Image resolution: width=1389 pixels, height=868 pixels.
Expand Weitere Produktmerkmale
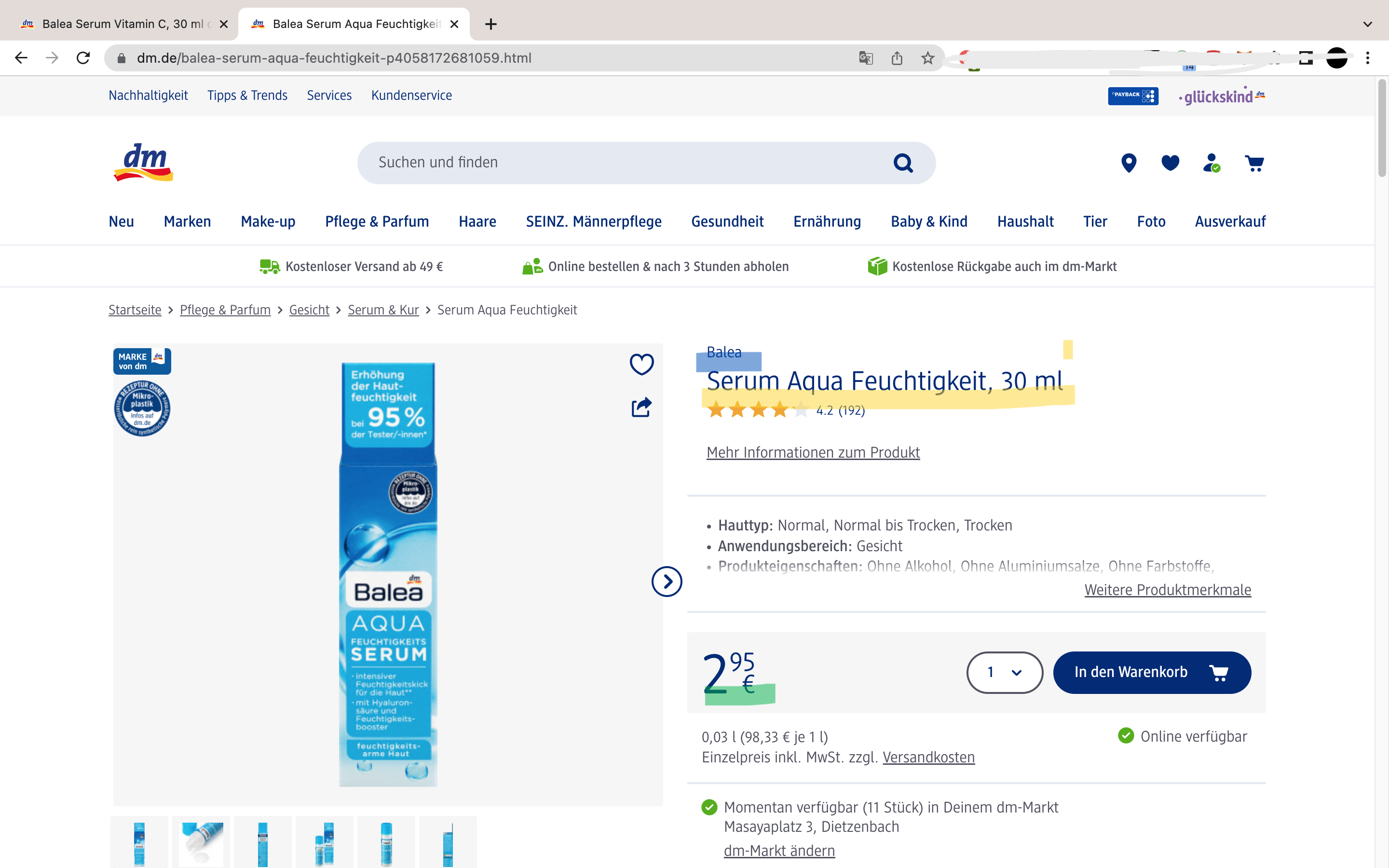click(x=1167, y=590)
